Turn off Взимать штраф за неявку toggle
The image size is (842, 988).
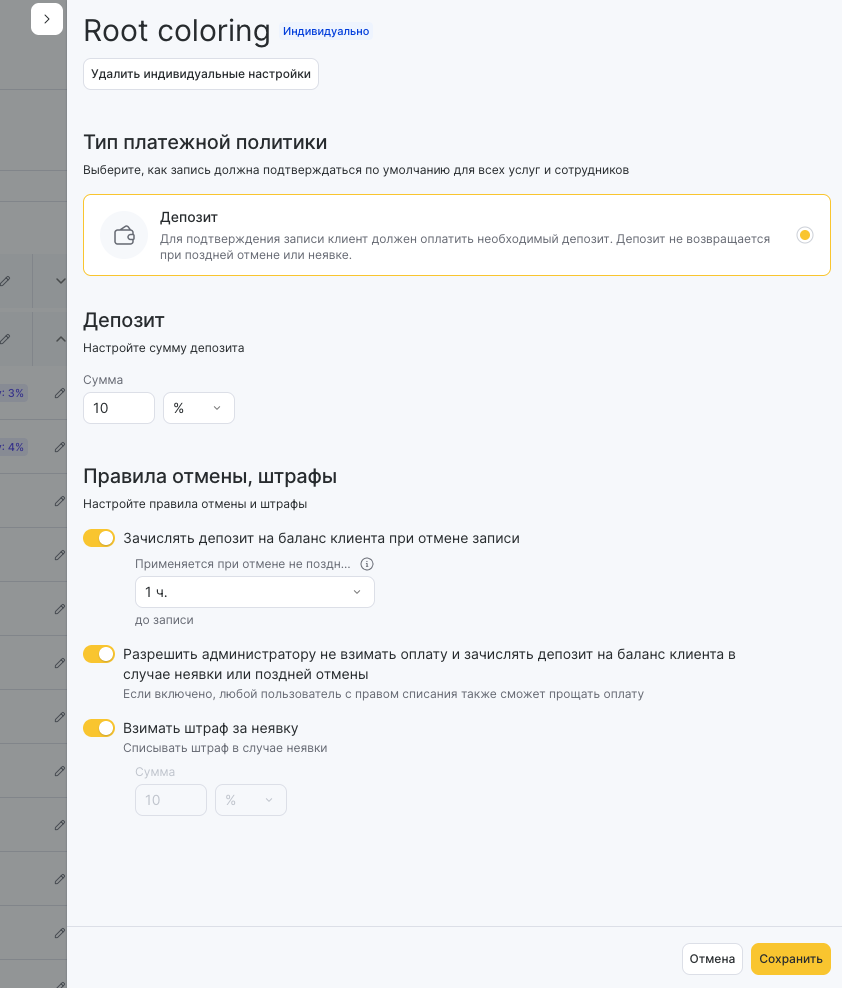(x=99, y=728)
